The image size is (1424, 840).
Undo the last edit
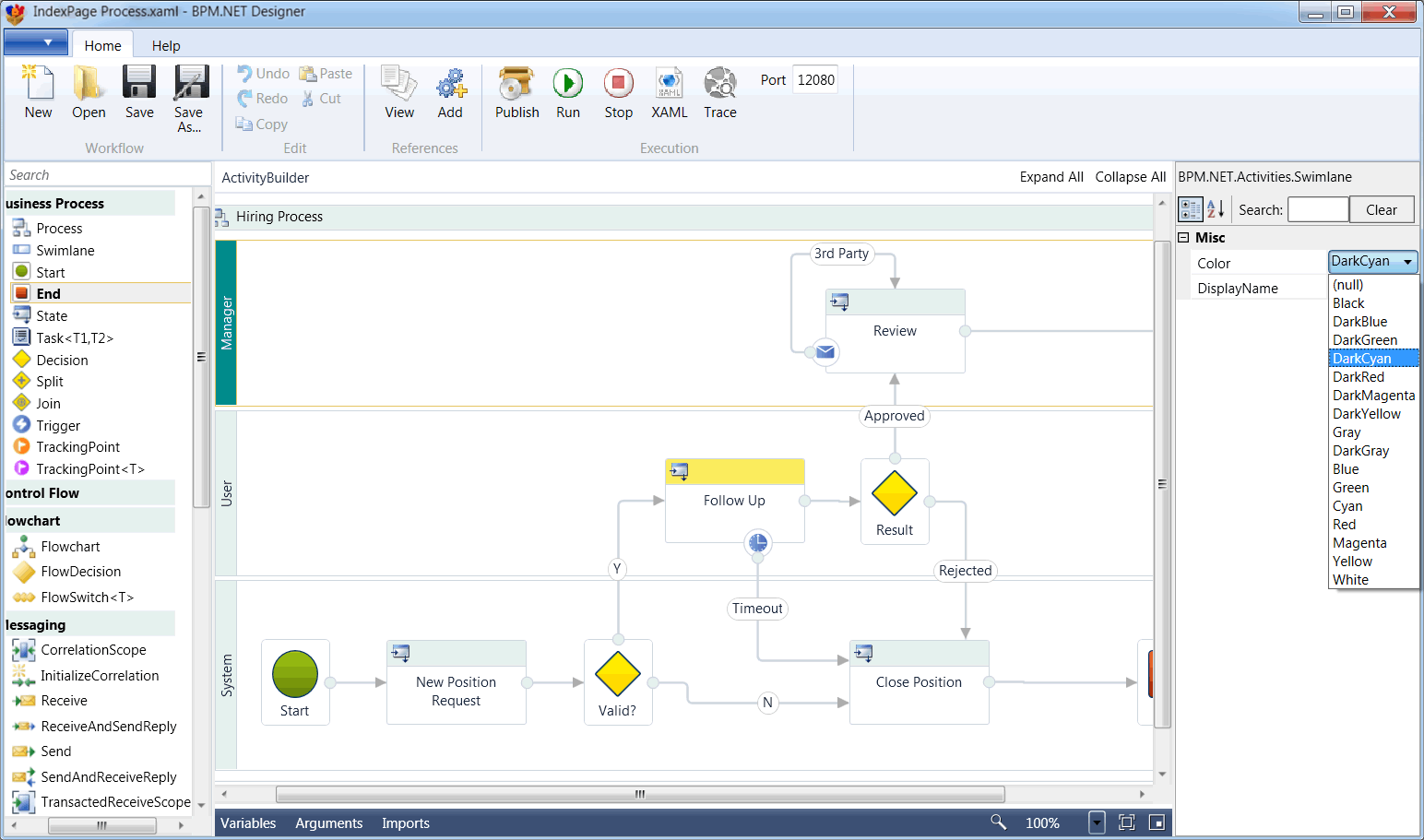[x=263, y=74]
